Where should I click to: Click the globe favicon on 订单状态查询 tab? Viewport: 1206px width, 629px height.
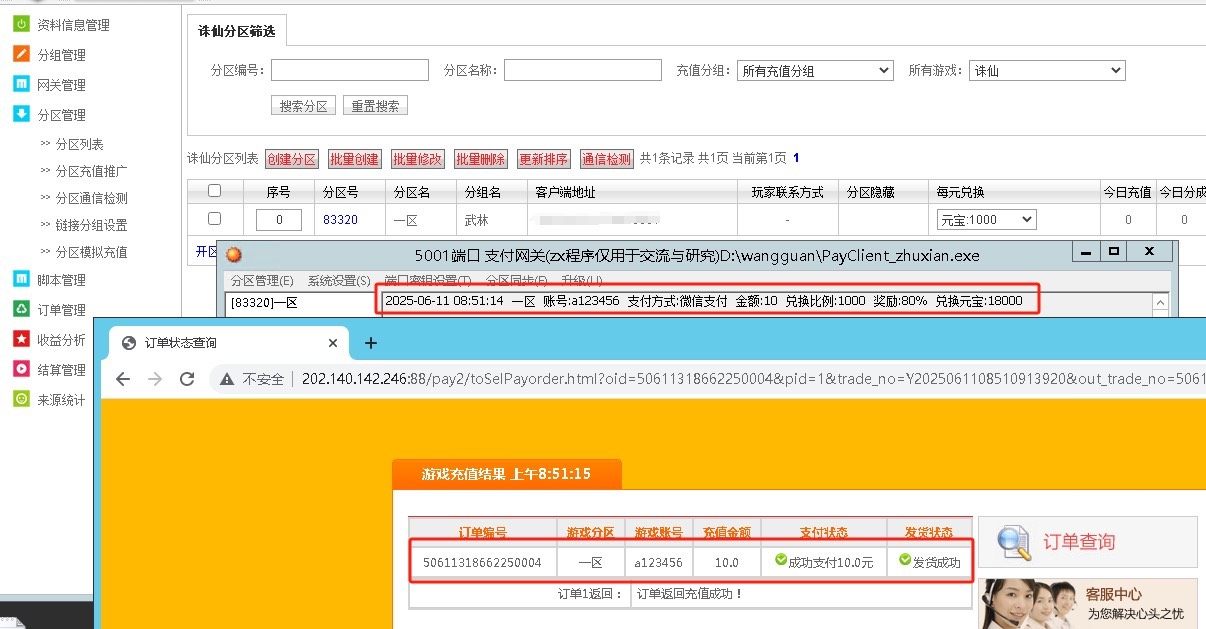(128, 343)
